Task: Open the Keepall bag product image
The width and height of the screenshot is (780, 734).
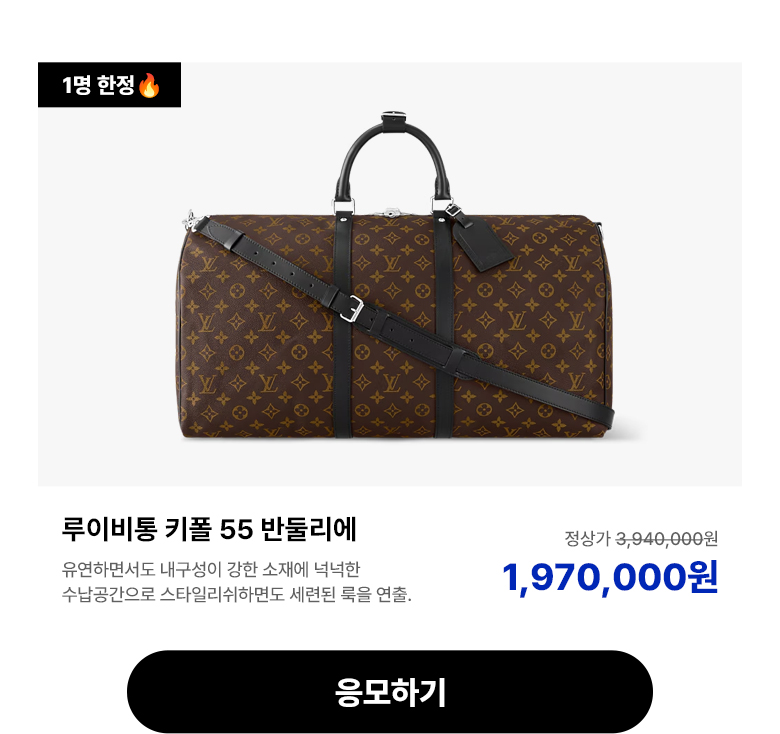Action: 390,274
